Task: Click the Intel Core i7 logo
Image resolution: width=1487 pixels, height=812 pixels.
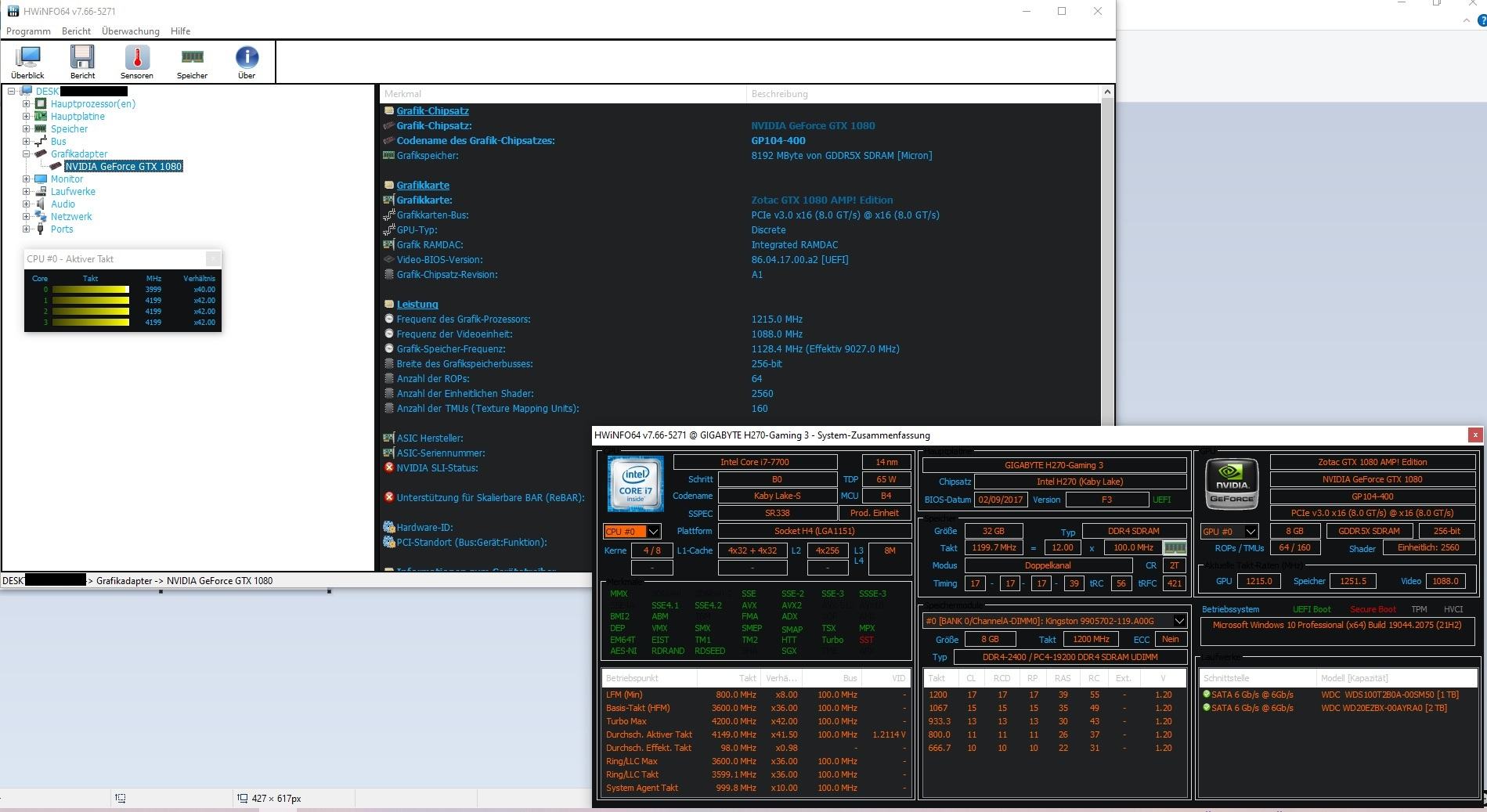Action: (635, 483)
